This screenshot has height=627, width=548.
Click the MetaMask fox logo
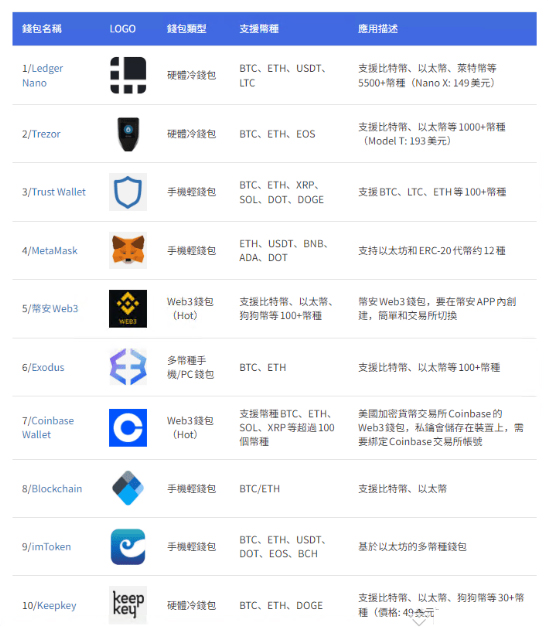(128, 250)
